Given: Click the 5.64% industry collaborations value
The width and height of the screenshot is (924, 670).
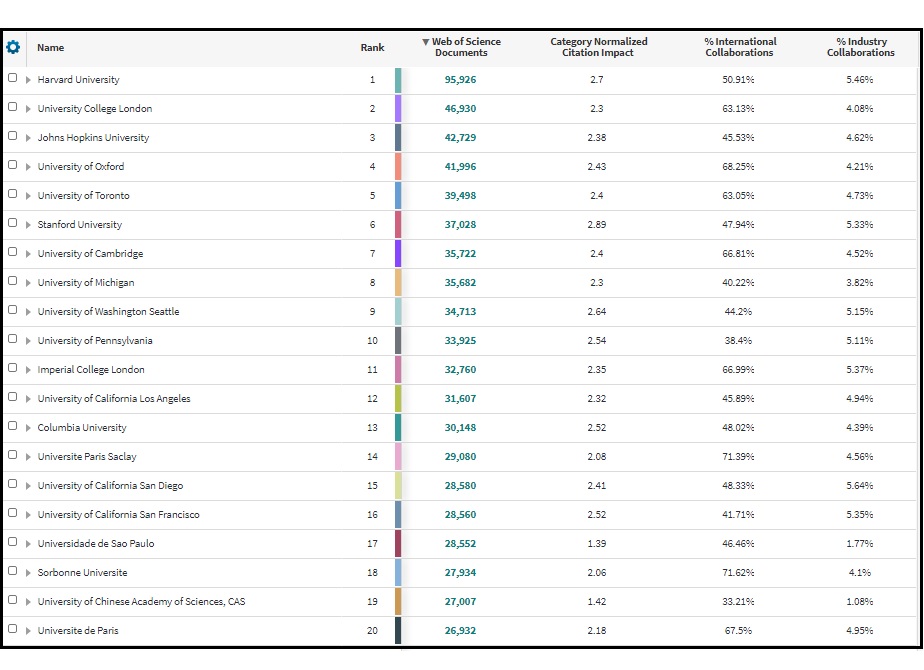Looking at the screenshot, I should (860, 486).
